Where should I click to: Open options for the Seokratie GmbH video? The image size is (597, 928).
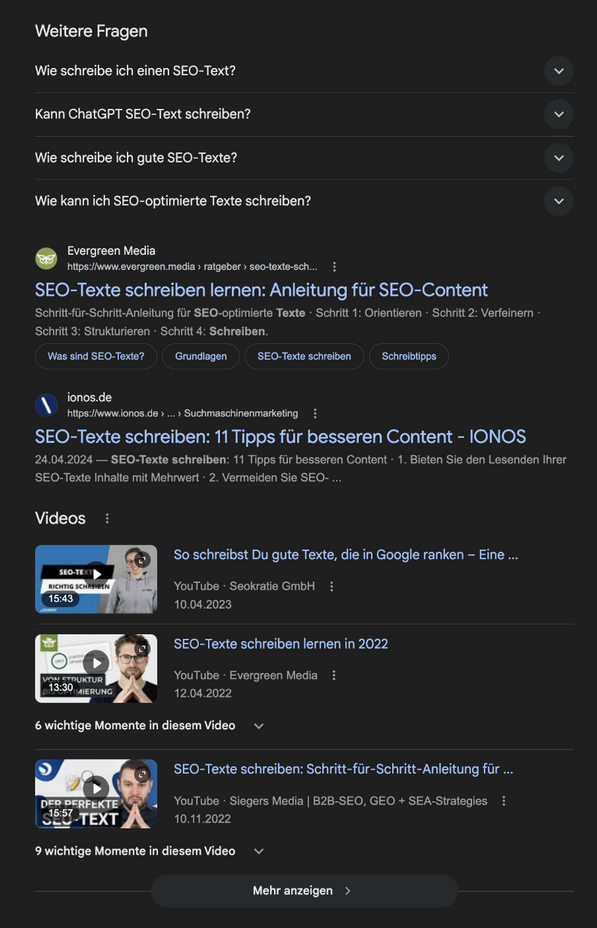[x=331, y=587]
